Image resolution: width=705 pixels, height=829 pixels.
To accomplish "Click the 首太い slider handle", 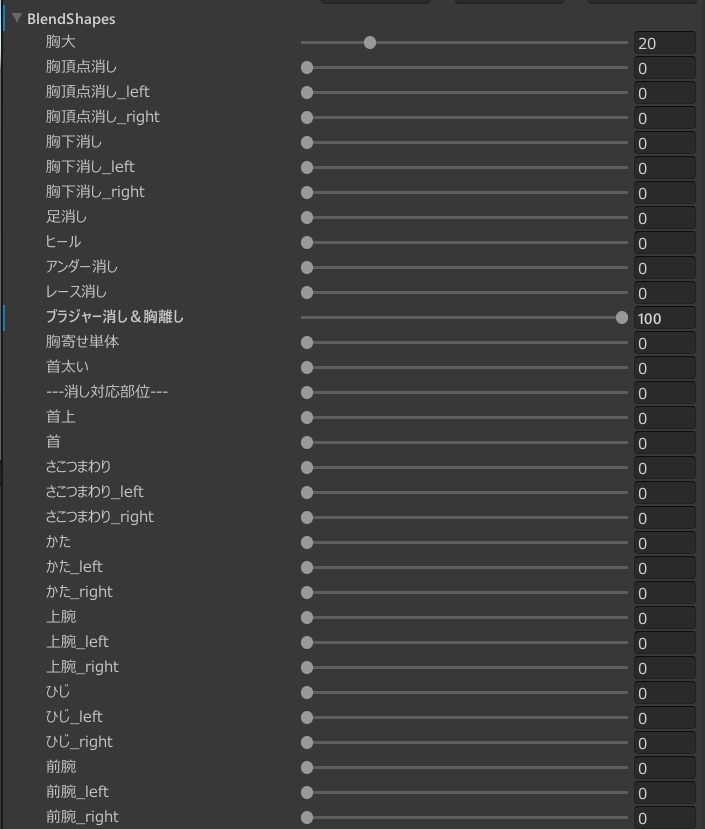I will point(307,368).
